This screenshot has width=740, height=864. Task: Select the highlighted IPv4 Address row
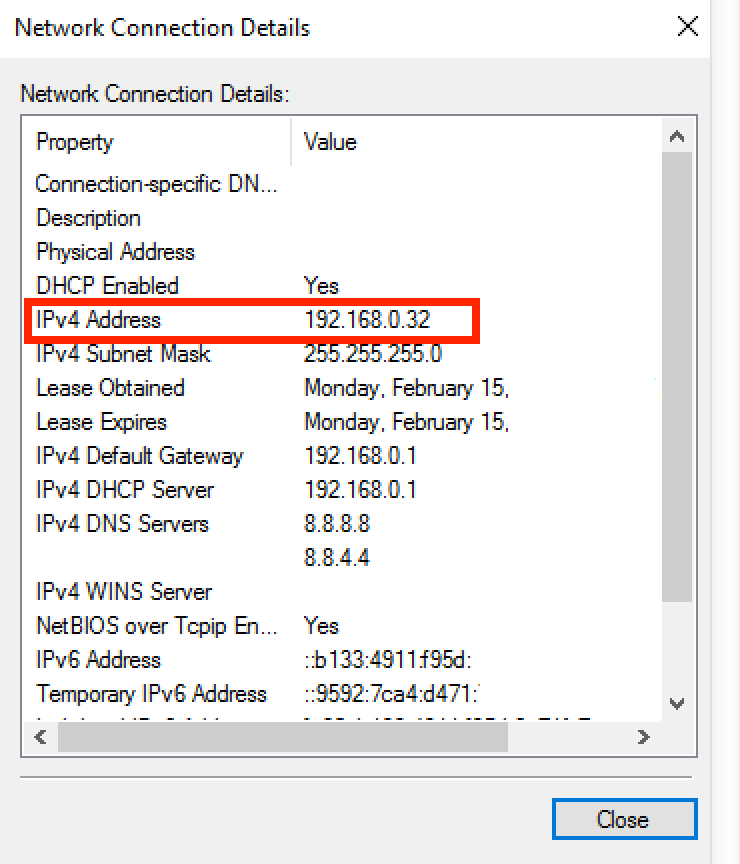click(200, 320)
